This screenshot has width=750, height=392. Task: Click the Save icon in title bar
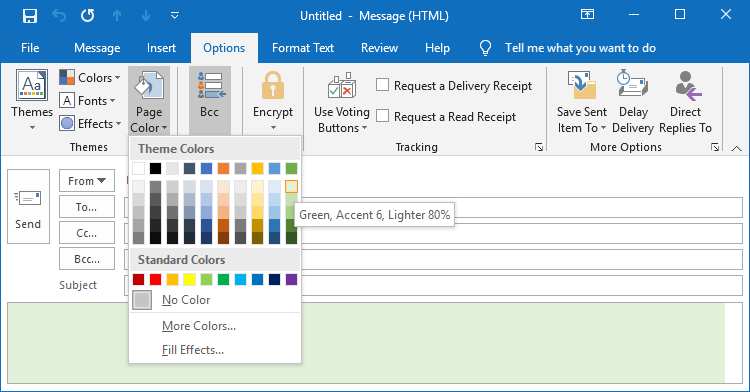tap(30, 16)
